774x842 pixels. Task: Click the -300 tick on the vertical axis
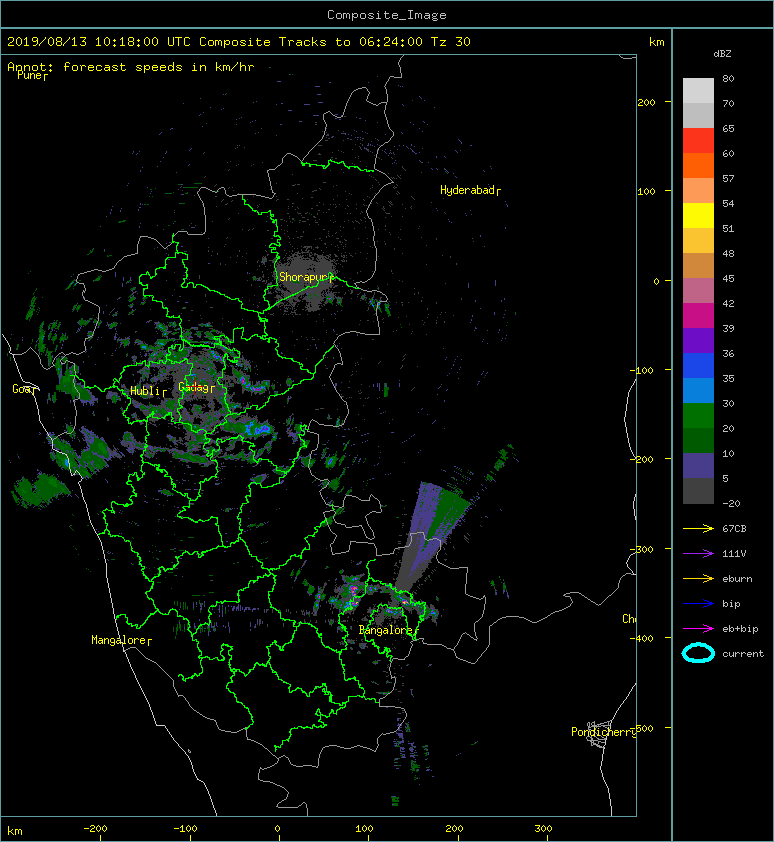click(x=641, y=549)
